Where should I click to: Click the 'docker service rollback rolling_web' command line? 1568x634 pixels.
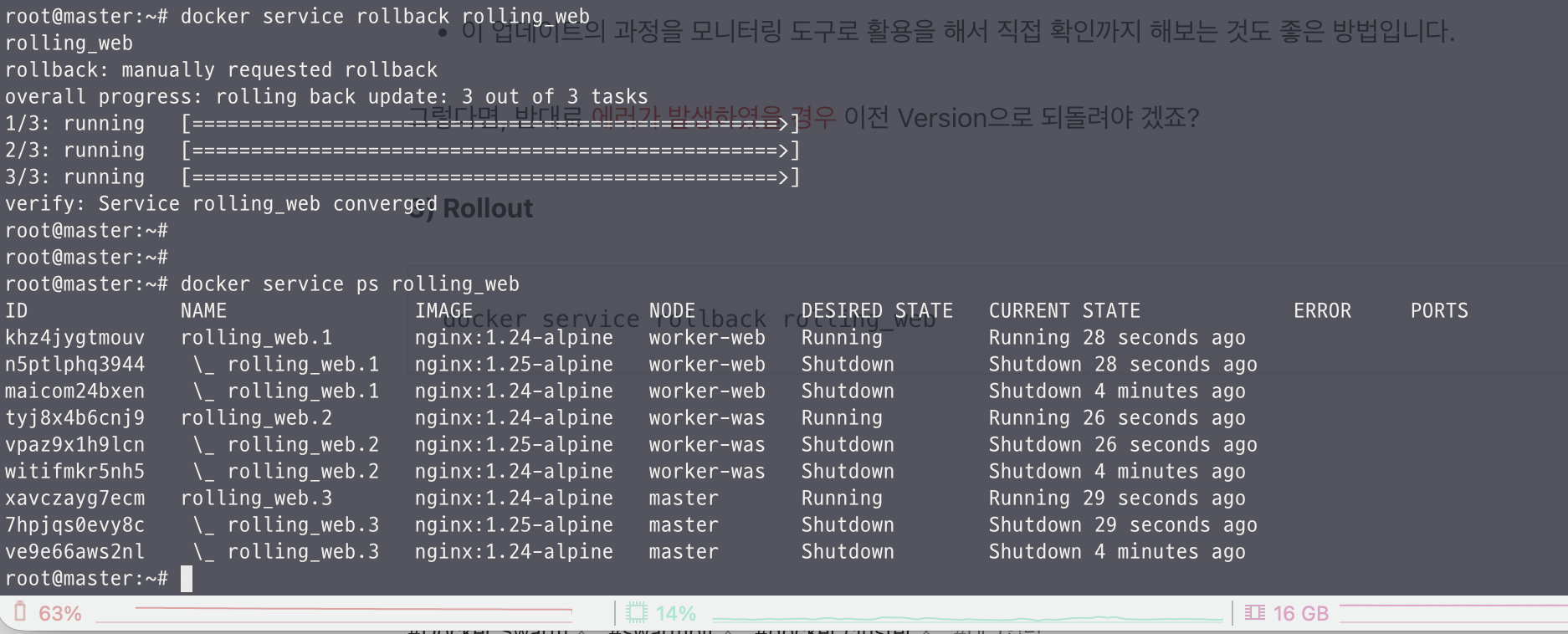coord(385,17)
